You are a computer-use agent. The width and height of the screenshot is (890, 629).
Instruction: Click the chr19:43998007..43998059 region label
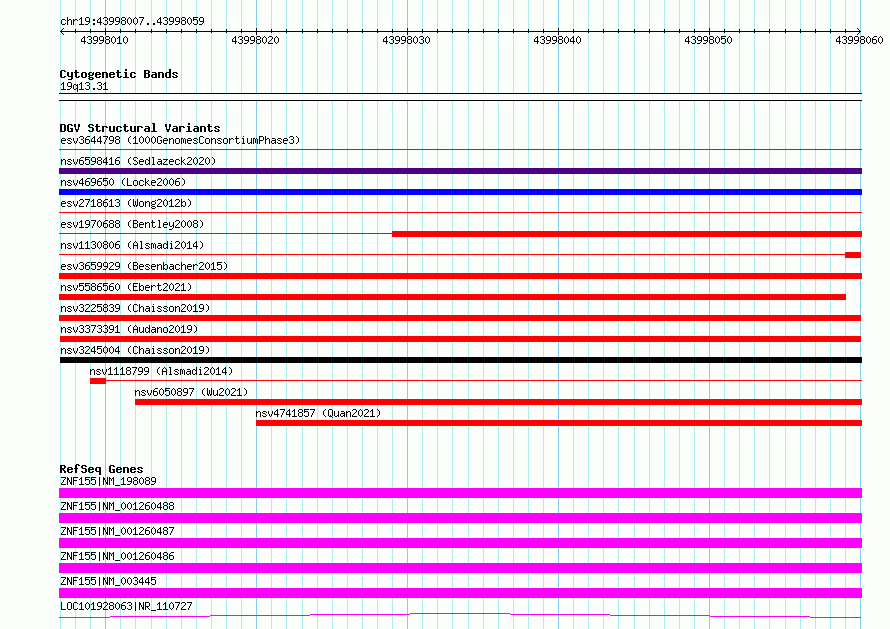click(x=132, y=21)
